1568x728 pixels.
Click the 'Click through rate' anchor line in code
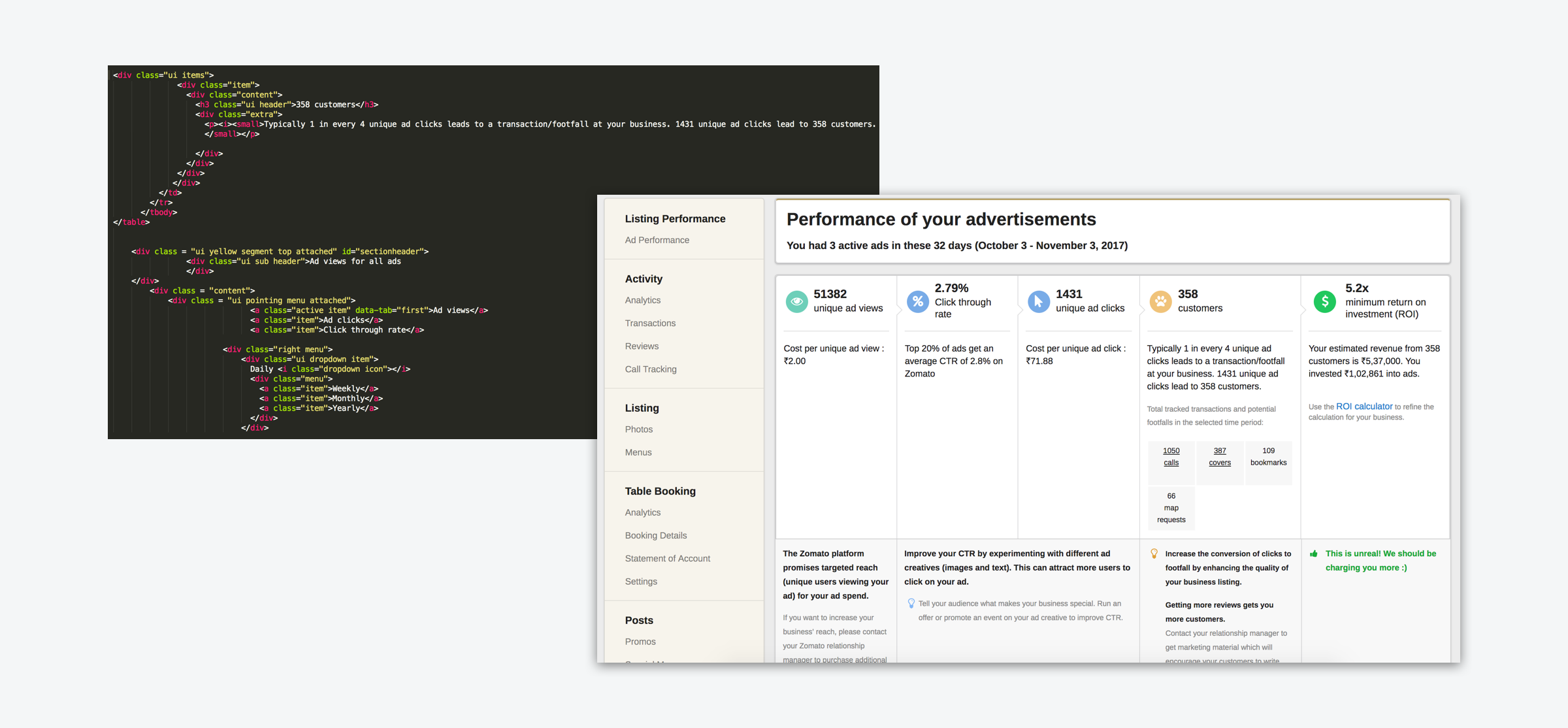click(337, 330)
